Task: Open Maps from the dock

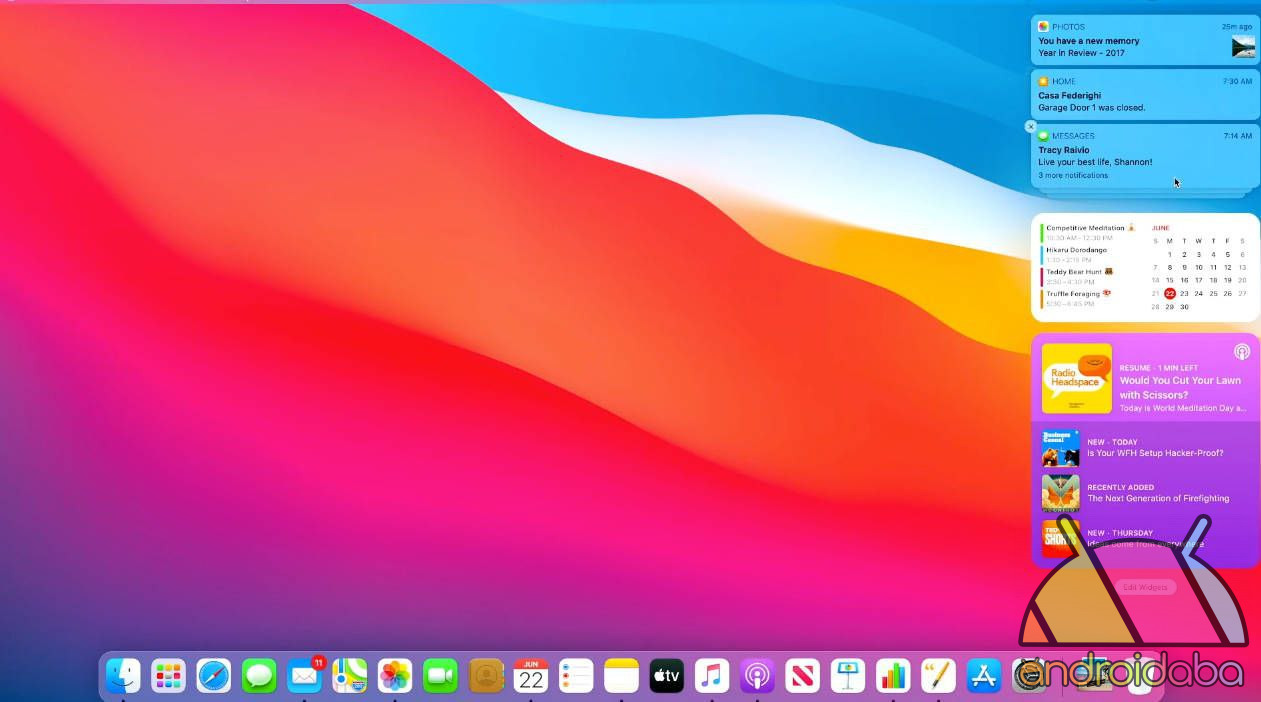Action: 350,676
